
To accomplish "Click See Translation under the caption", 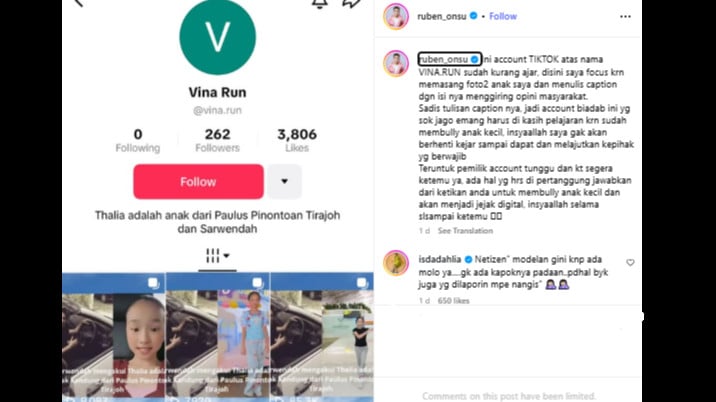I will pos(465,231).
